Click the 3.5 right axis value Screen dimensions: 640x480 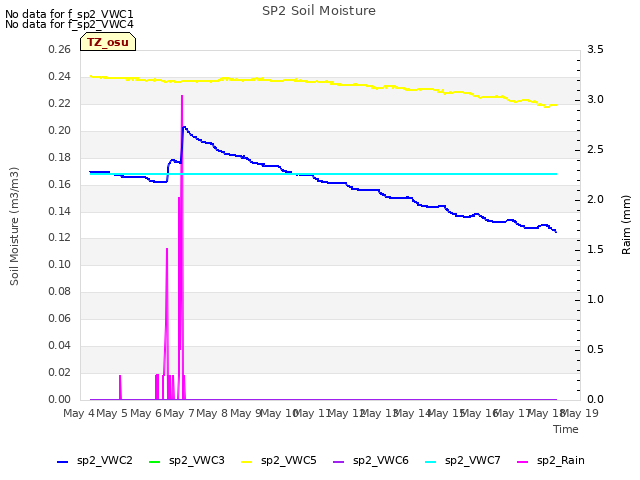click(595, 49)
